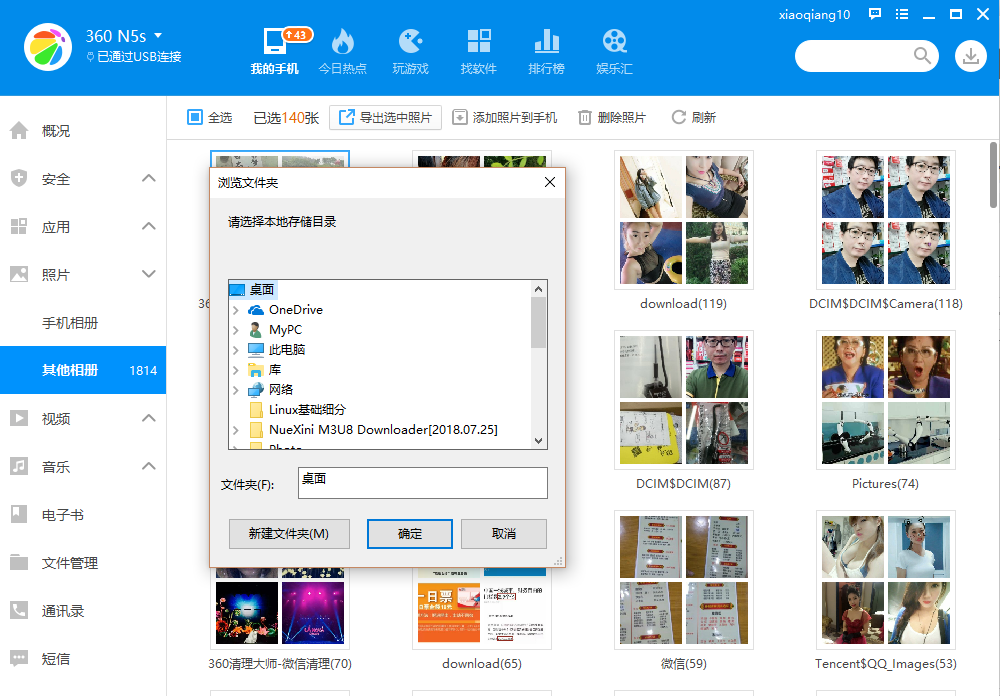This screenshot has height=696, width=1000.
Task: Open the 微信(59) album
Action: tap(684, 580)
